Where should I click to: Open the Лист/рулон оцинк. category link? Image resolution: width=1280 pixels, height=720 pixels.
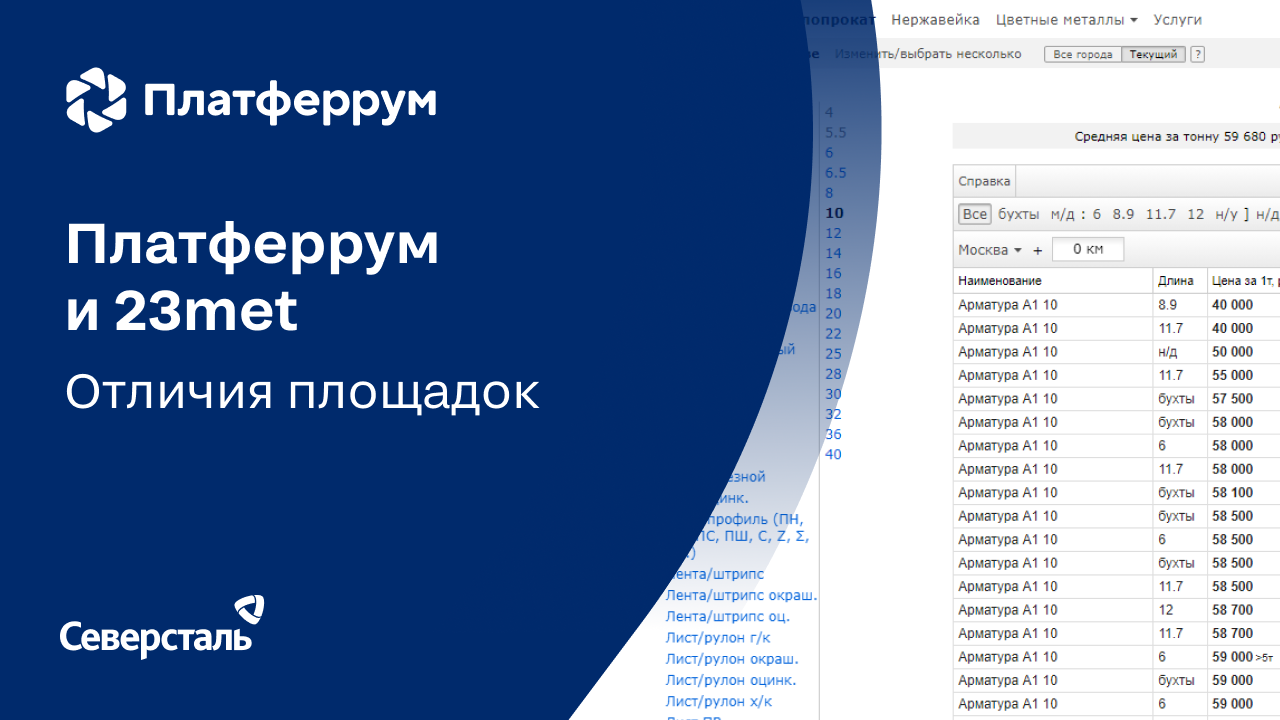point(731,680)
